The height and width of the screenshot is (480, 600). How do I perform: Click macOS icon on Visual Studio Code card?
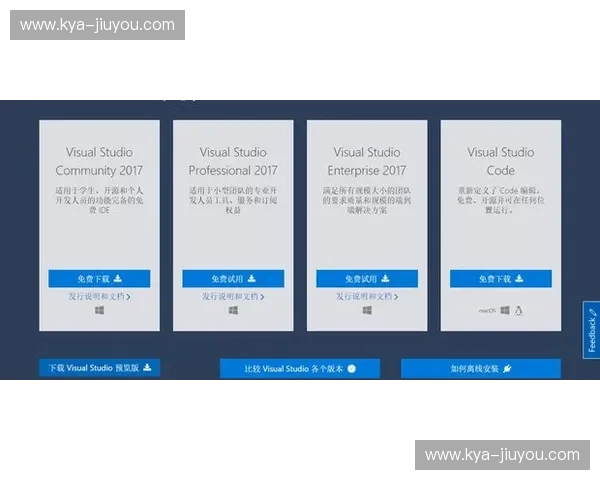point(487,310)
